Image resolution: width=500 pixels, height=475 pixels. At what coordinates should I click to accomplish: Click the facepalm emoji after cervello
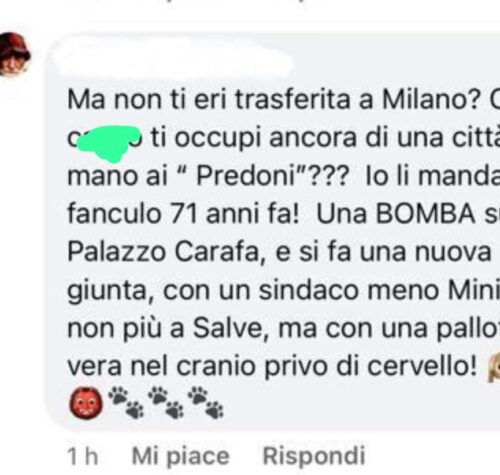pos(494,367)
